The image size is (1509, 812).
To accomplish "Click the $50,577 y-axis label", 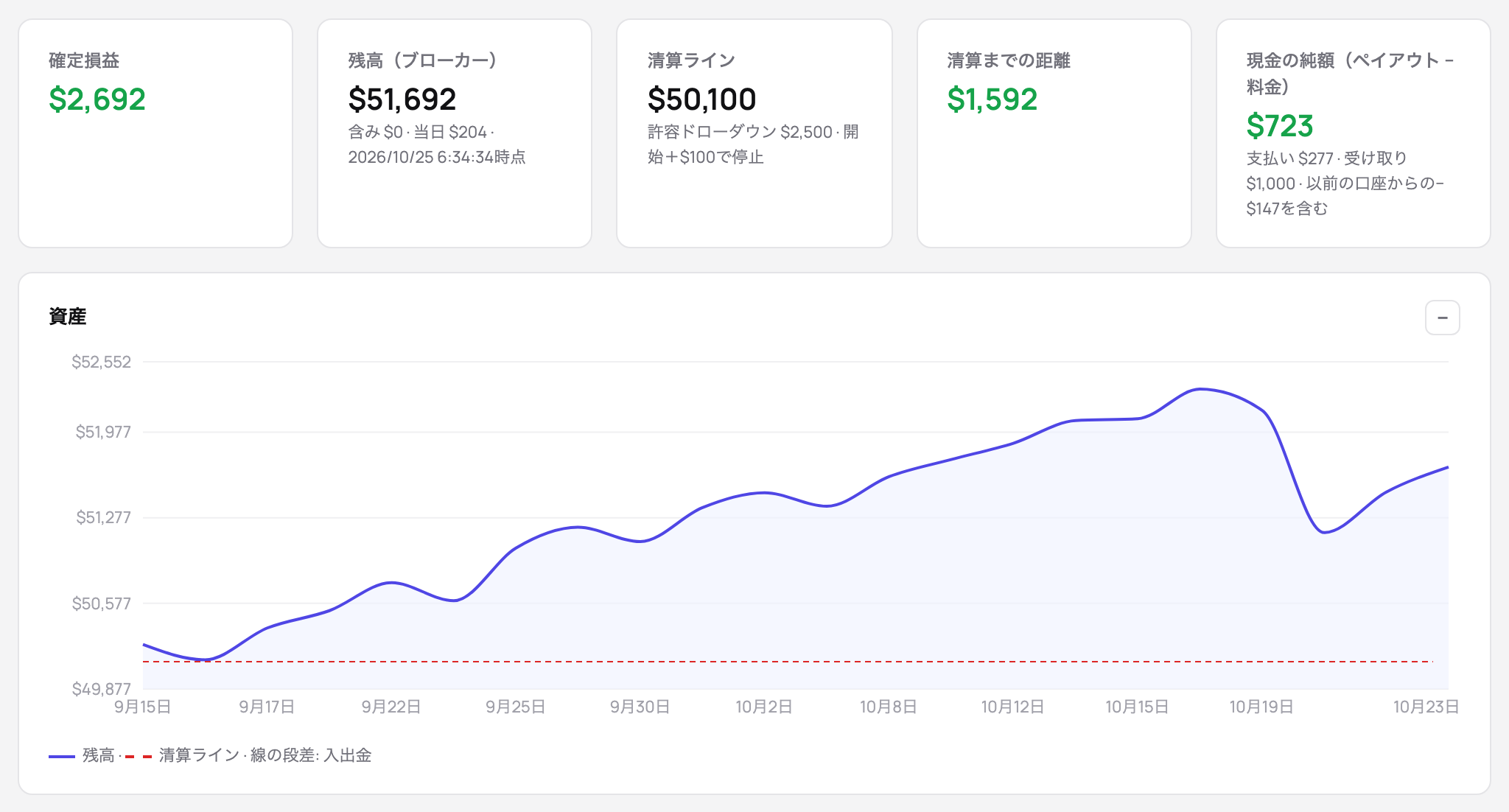I will [x=102, y=603].
